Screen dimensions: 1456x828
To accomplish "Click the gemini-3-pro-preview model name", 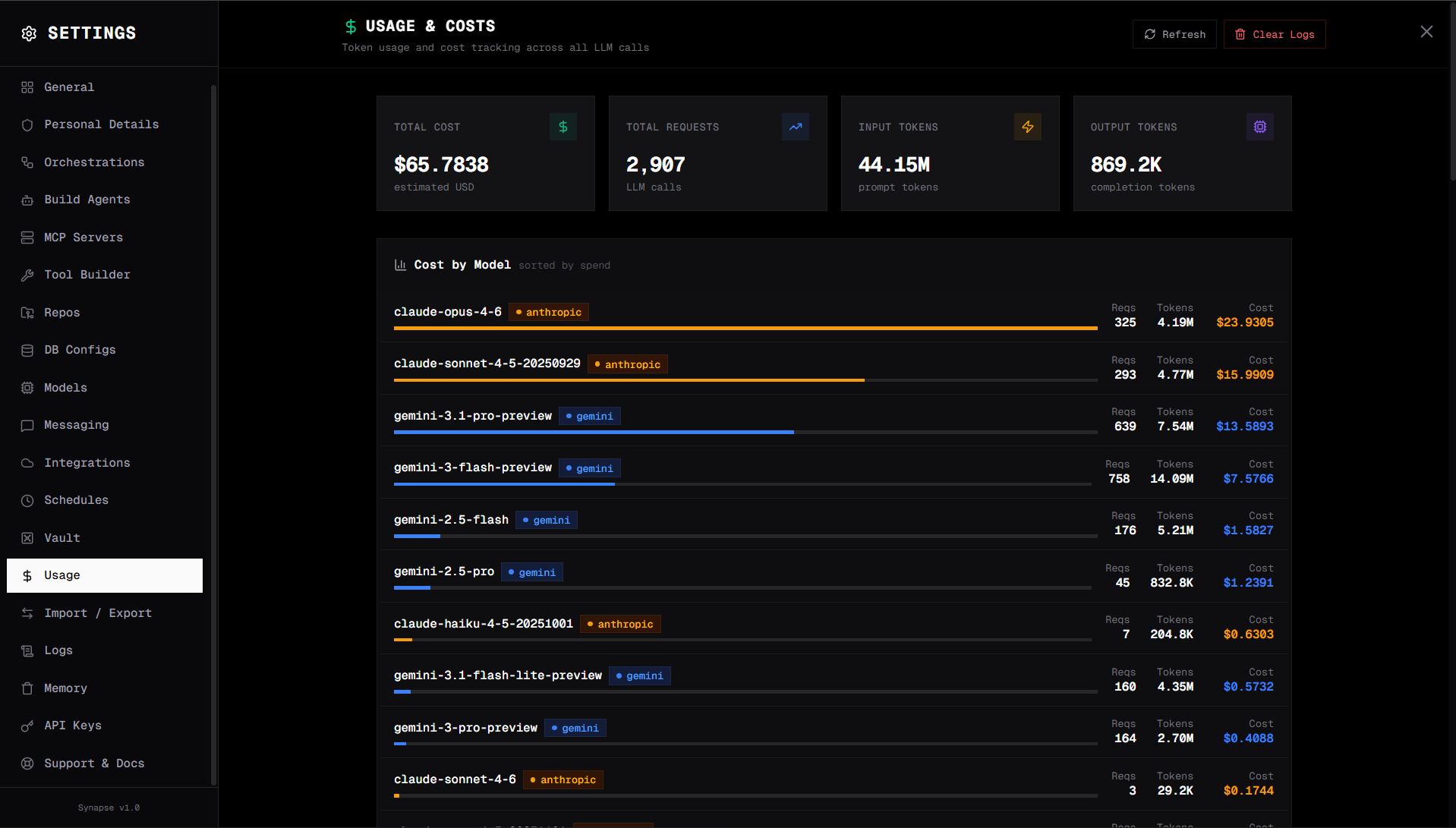I will [x=465, y=728].
